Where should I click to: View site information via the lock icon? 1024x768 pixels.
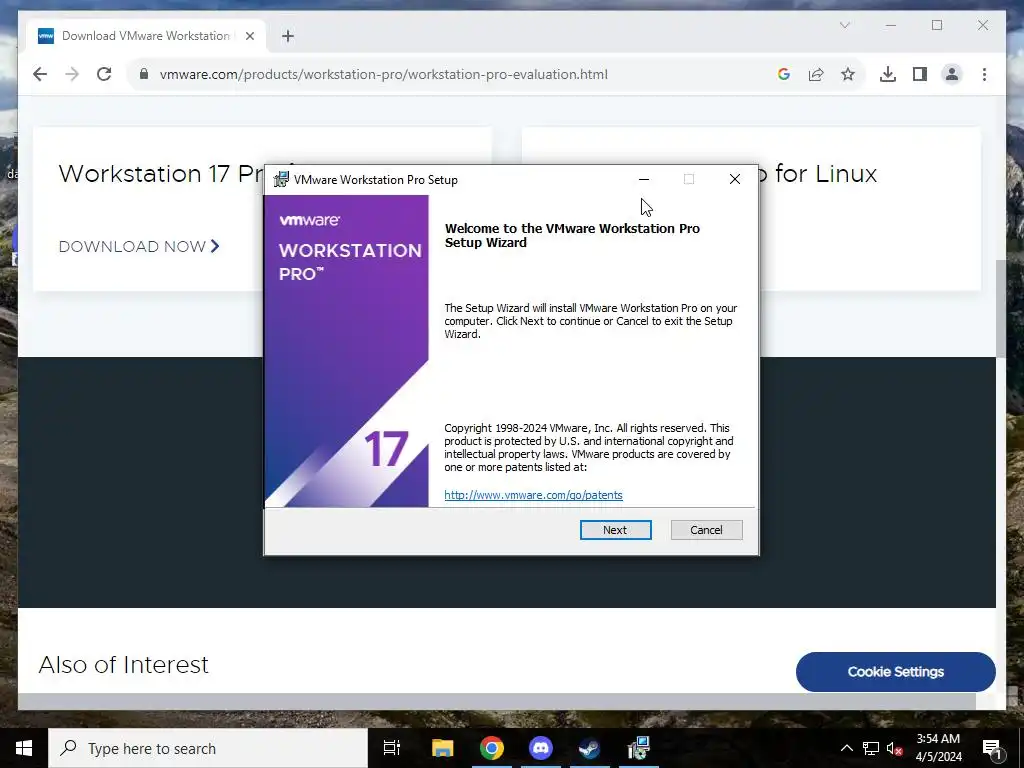coord(144,74)
